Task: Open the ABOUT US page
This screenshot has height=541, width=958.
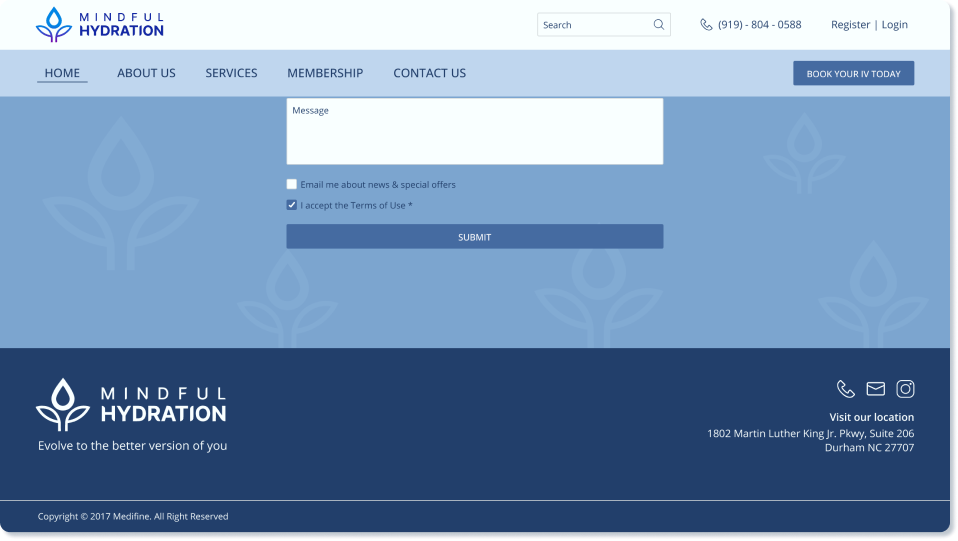Action: tap(147, 73)
